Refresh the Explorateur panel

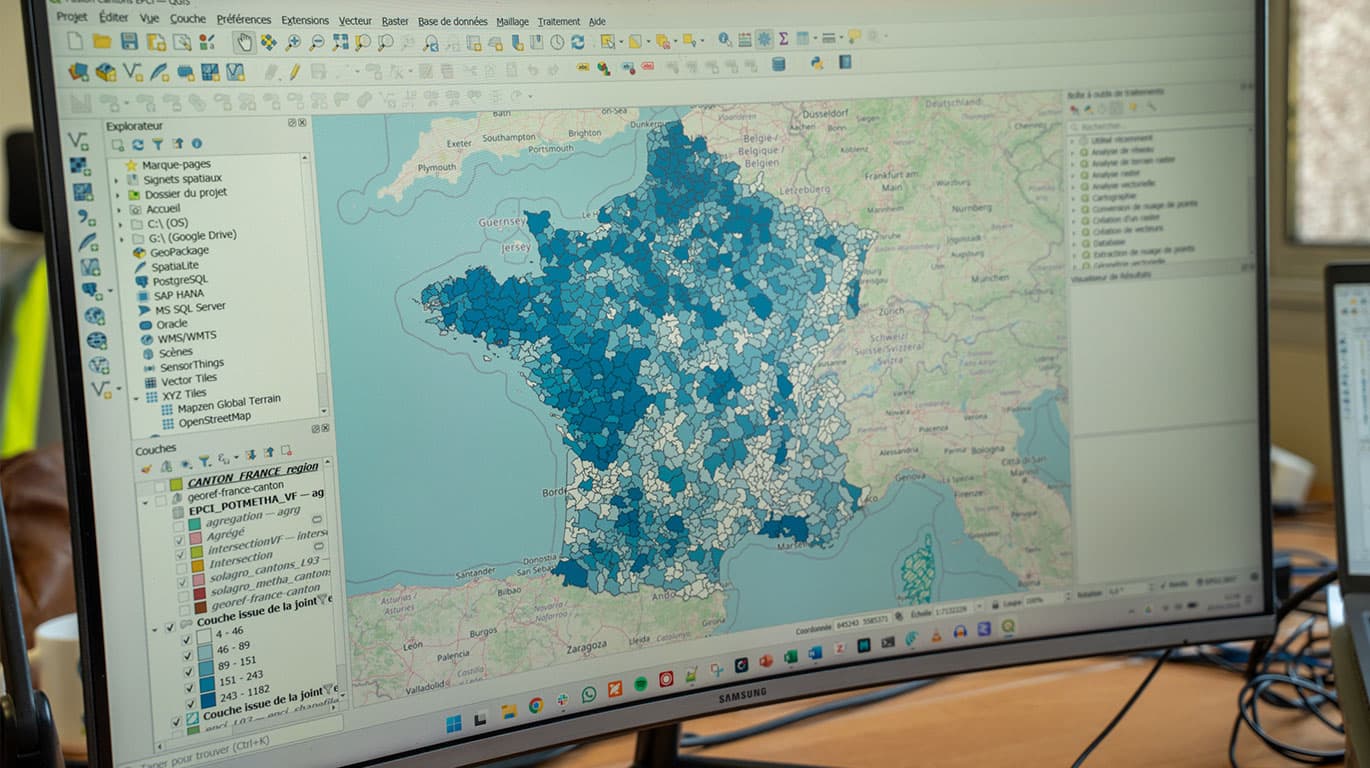point(138,144)
